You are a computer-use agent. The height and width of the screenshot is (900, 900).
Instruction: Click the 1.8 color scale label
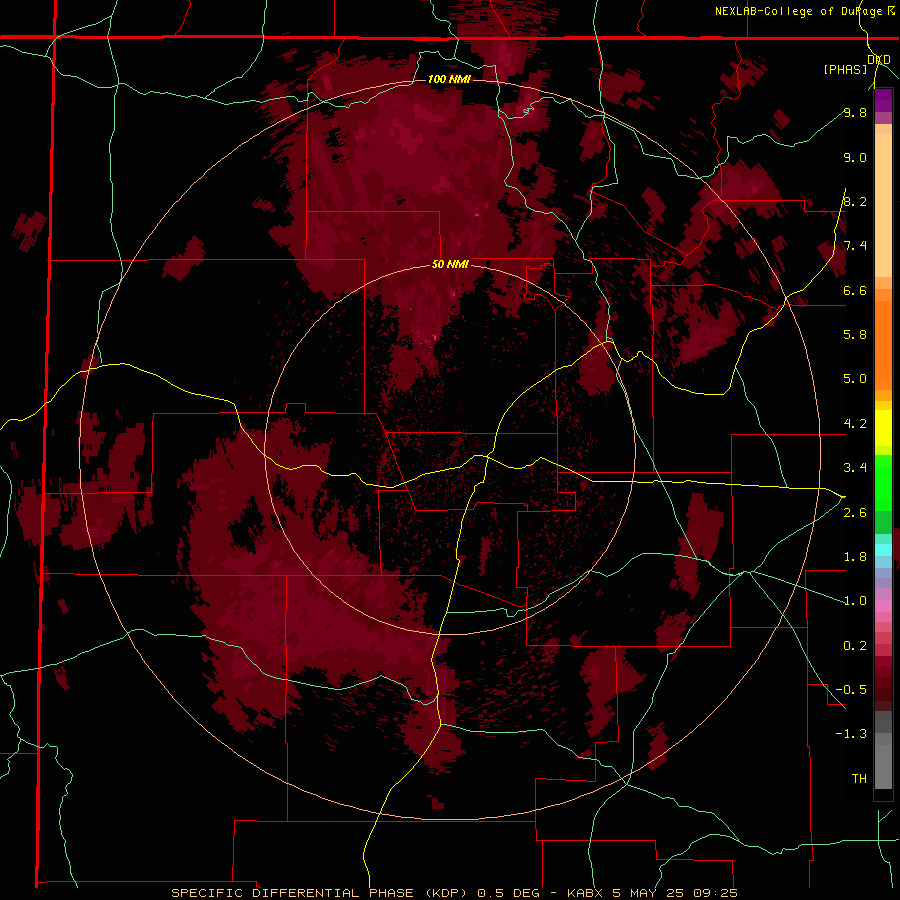[x=855, y=557]
